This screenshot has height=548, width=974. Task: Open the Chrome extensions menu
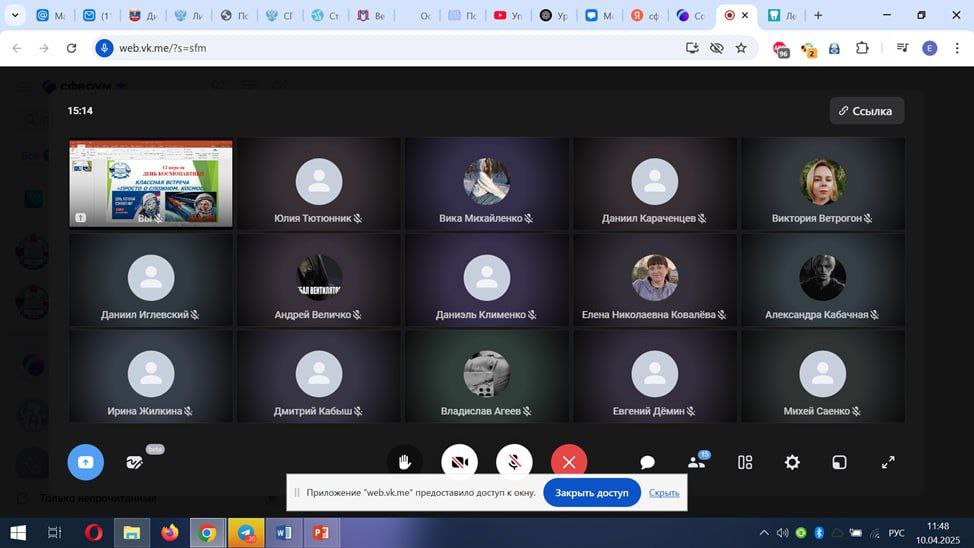[862, 48]
